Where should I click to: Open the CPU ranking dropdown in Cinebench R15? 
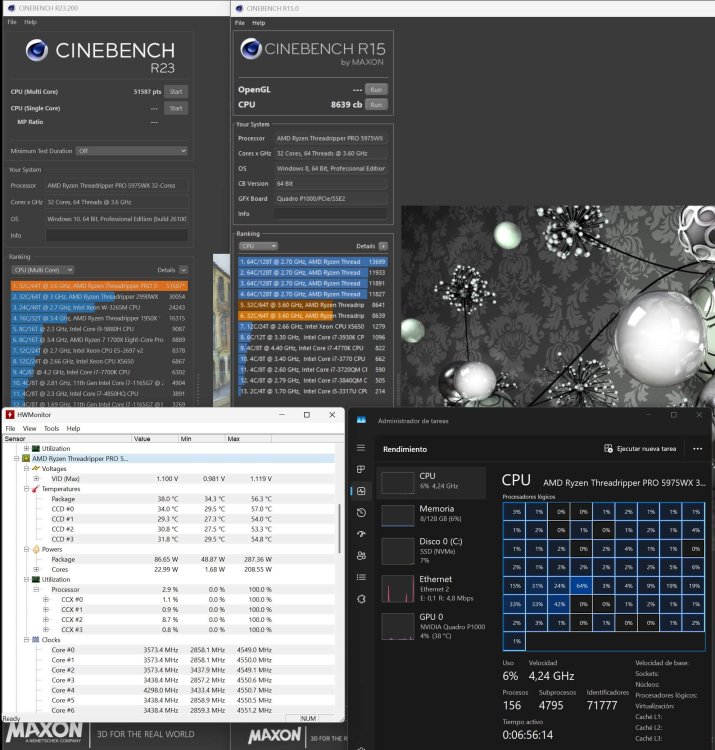pos(258,246)
